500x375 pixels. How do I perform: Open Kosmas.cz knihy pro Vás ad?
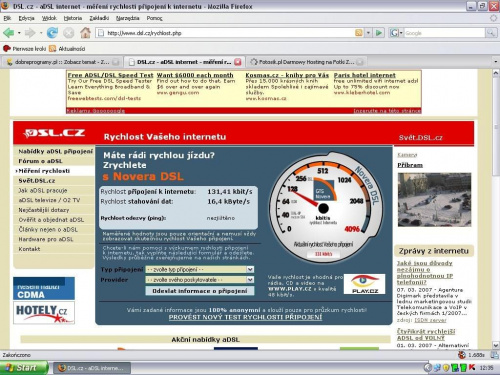[x=287, y=75]
